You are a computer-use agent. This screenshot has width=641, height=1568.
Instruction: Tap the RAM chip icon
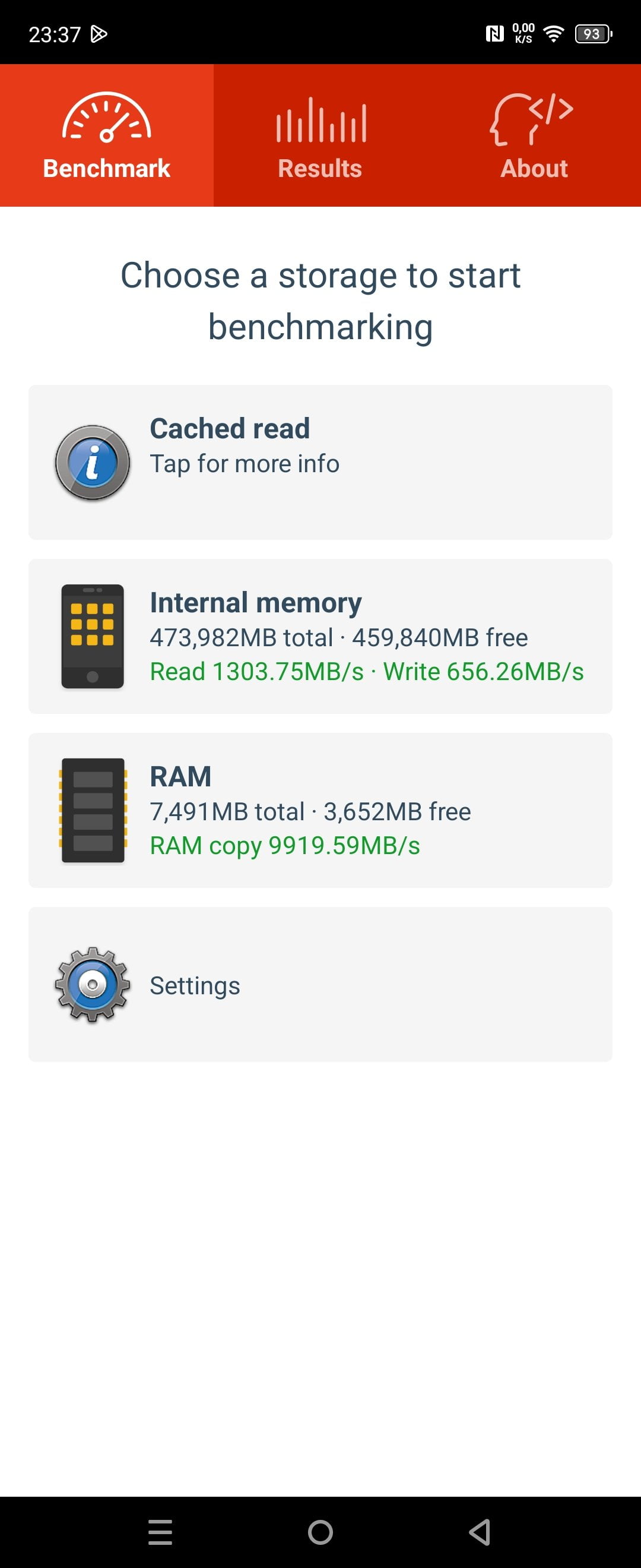(x=93, y=810)
